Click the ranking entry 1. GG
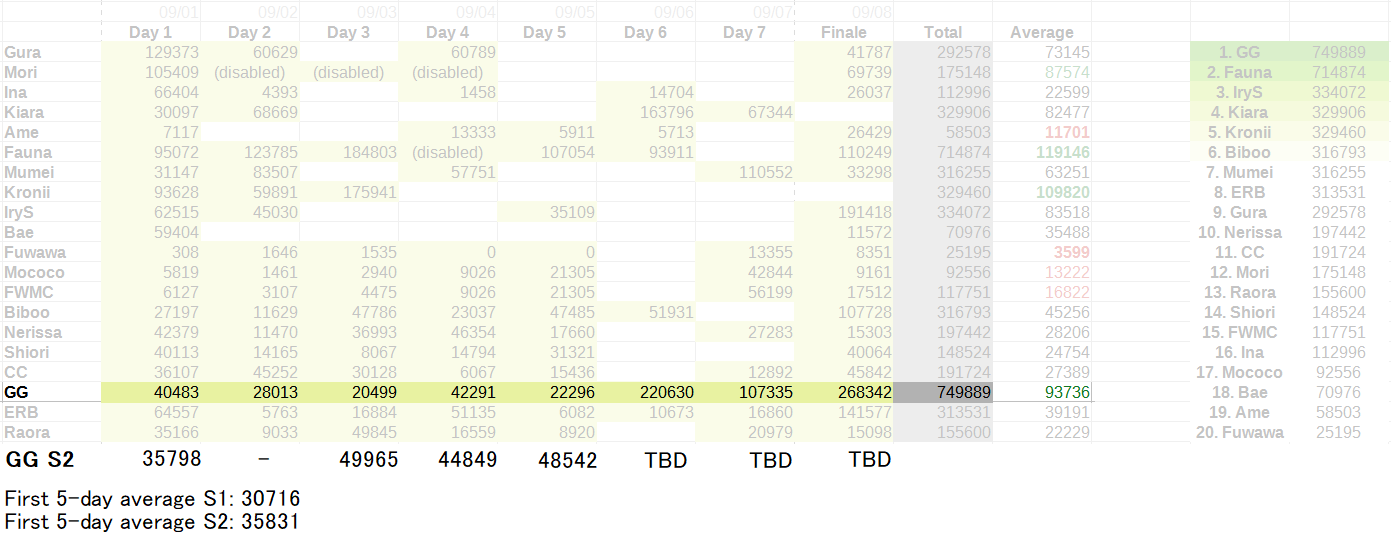This screenshot has width=1391, height=535. pyautogui.click(x=1240, y=52)
